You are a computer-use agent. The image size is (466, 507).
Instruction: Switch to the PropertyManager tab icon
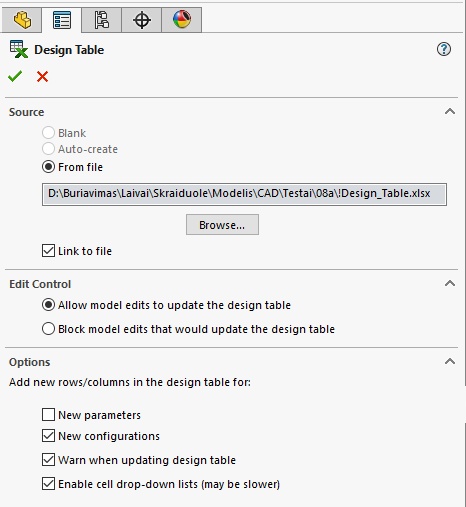pos(62,20)
